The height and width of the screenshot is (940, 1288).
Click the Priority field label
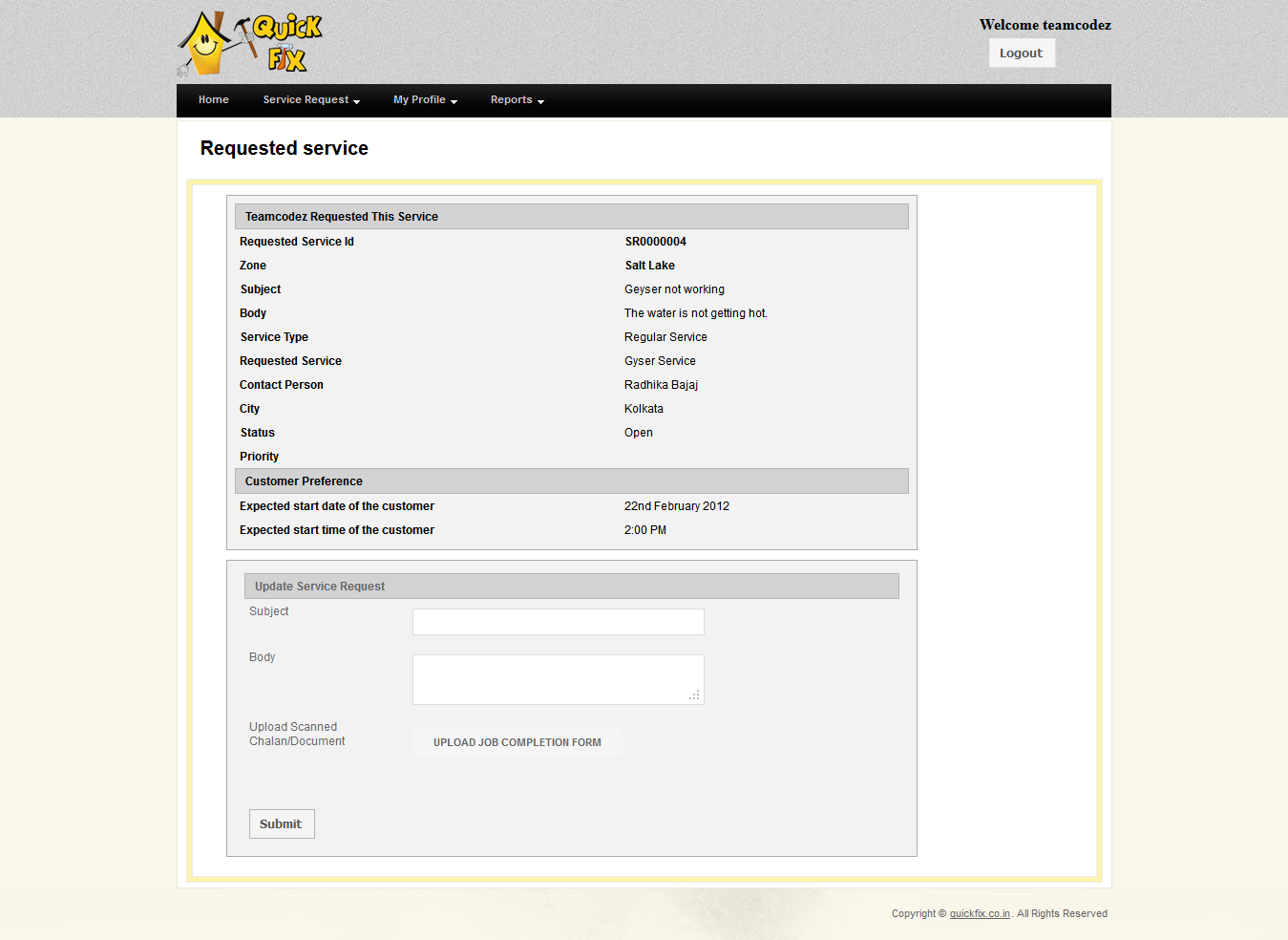point(260,457)
